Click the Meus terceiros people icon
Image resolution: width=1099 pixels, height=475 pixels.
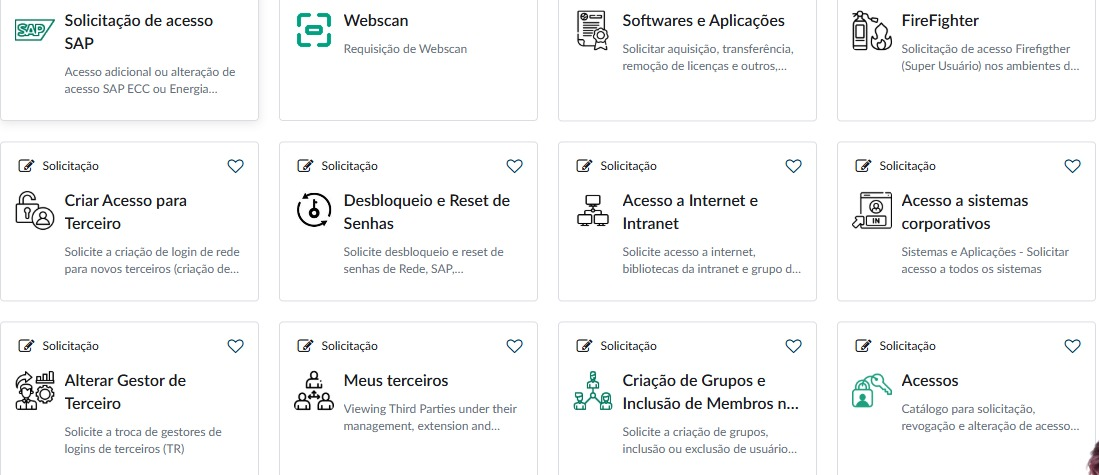313,390
